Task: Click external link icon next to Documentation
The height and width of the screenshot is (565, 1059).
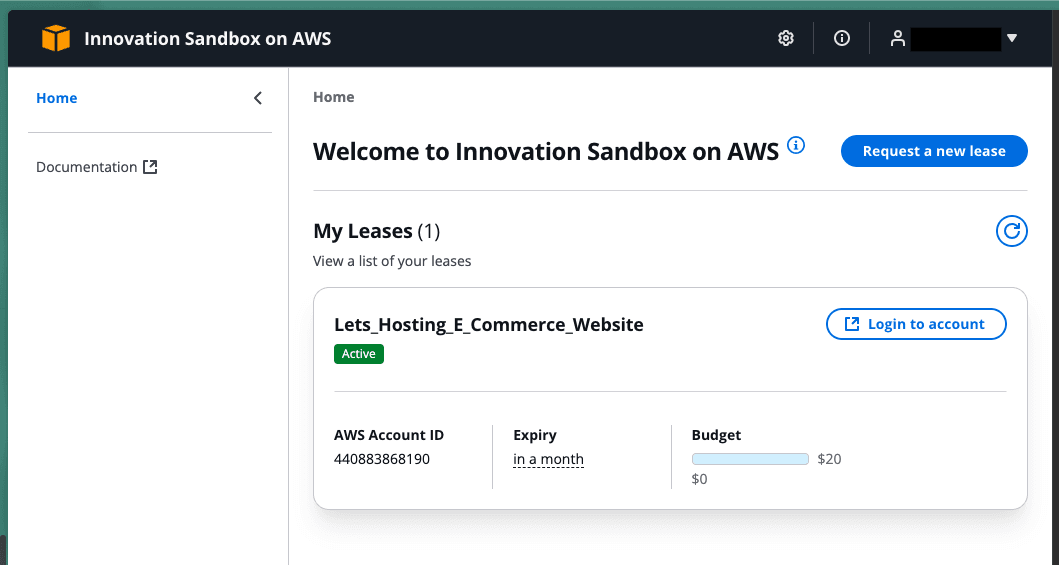Action: click(150, 167)
